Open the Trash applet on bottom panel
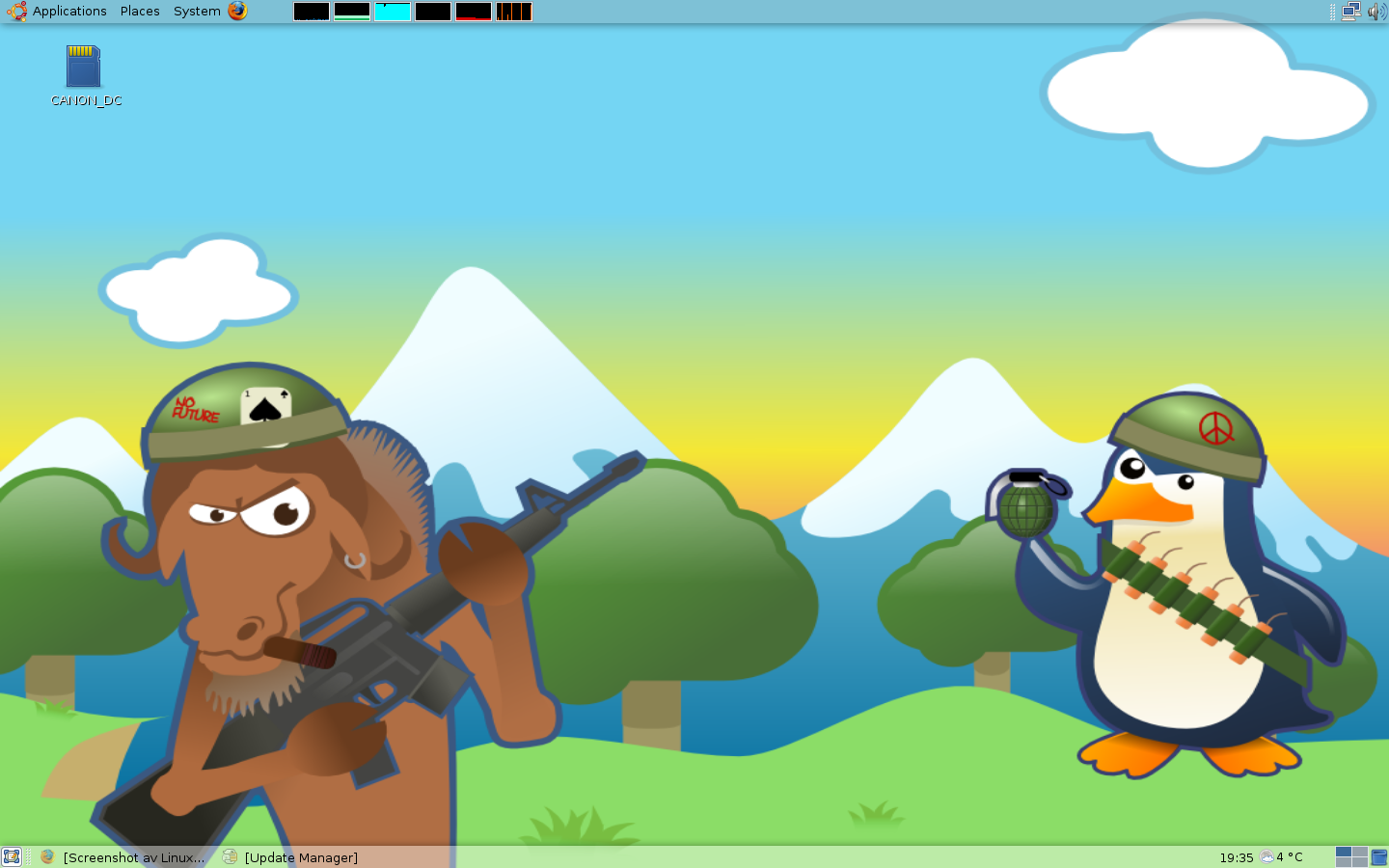Image resolution: width=1389 pixels, height=868 pixels. click(x=1379, y=857)
